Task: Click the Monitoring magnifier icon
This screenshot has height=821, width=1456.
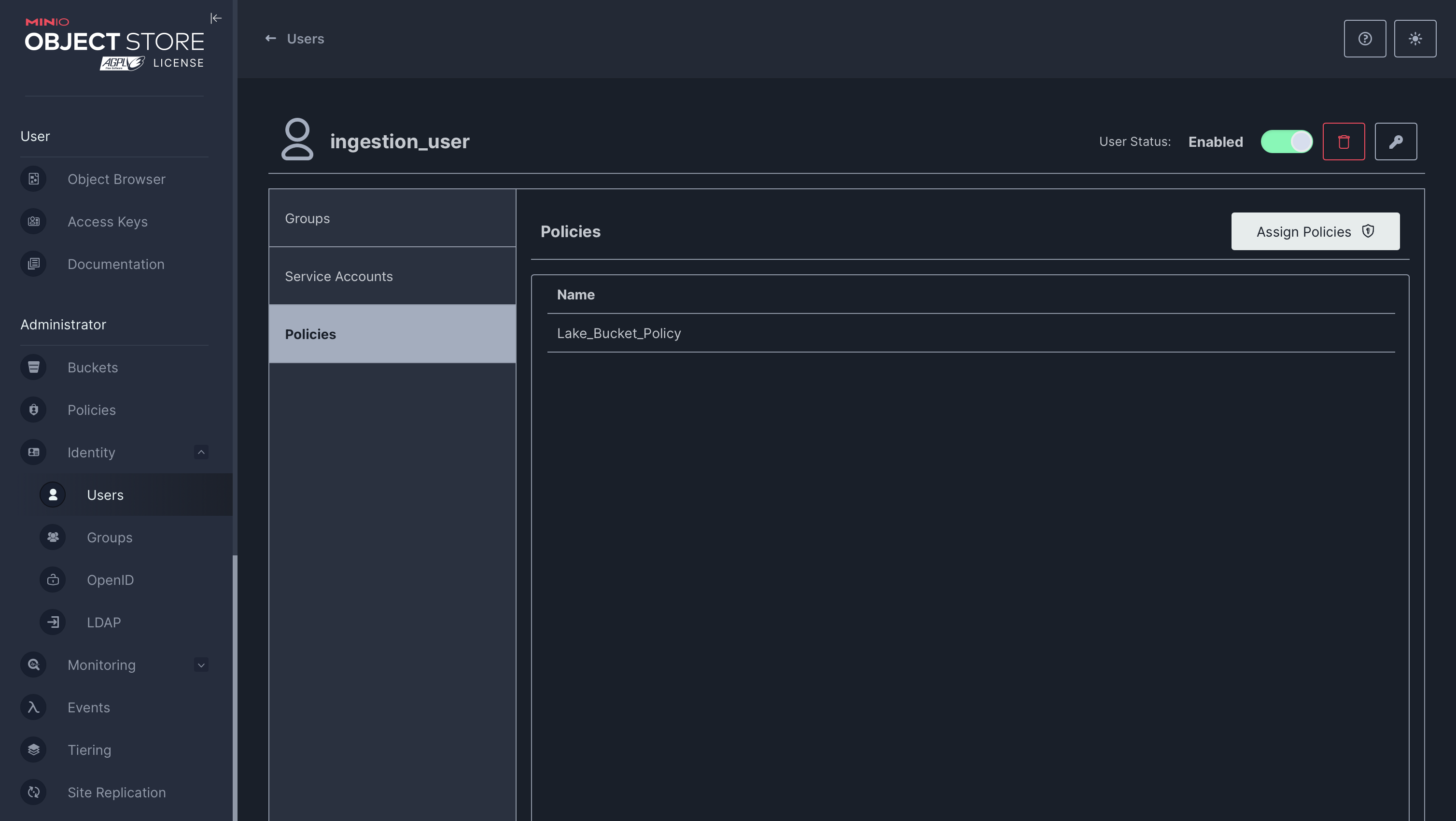Action: [33, 665]
